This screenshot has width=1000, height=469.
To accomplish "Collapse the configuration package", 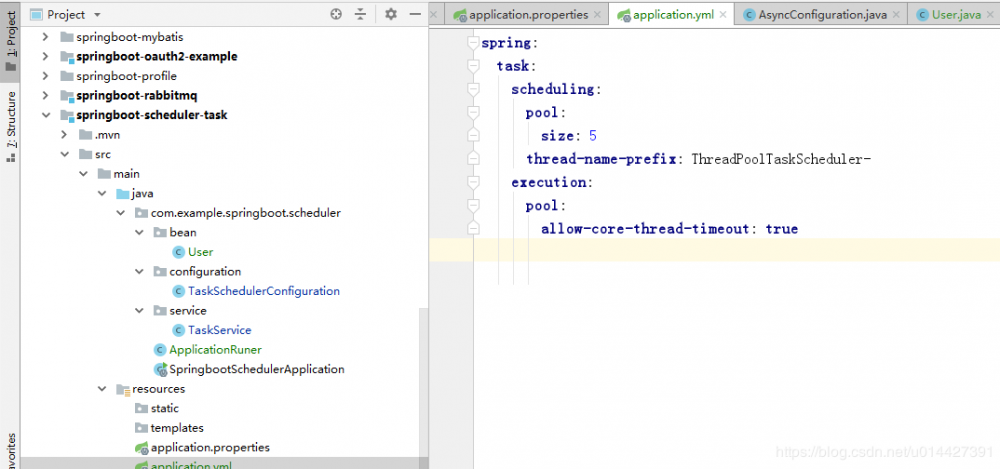I will pos(140,271).
